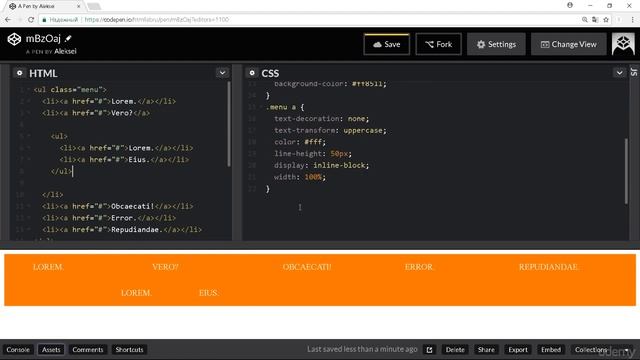The width and height of the screenshot is (640, 360).
Task: Reload the browser page
Action: (x=31, y=20)
